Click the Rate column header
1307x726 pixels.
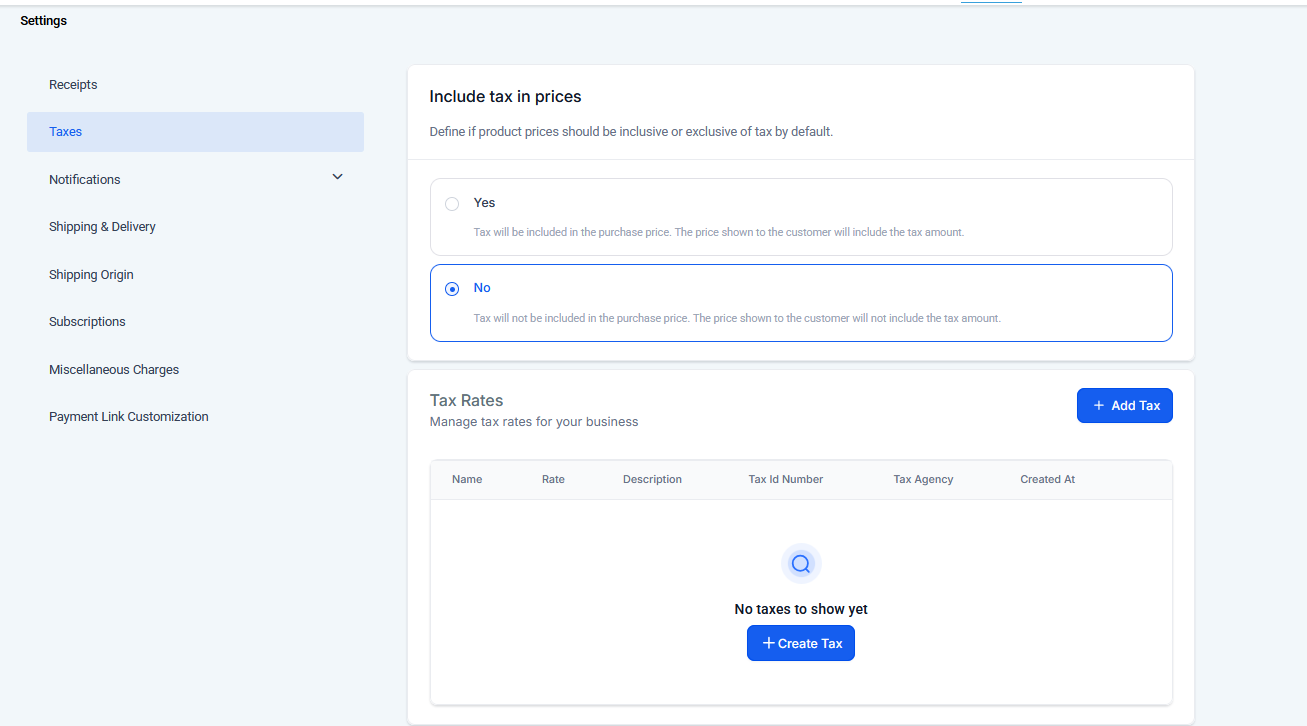tap(553, 480)
